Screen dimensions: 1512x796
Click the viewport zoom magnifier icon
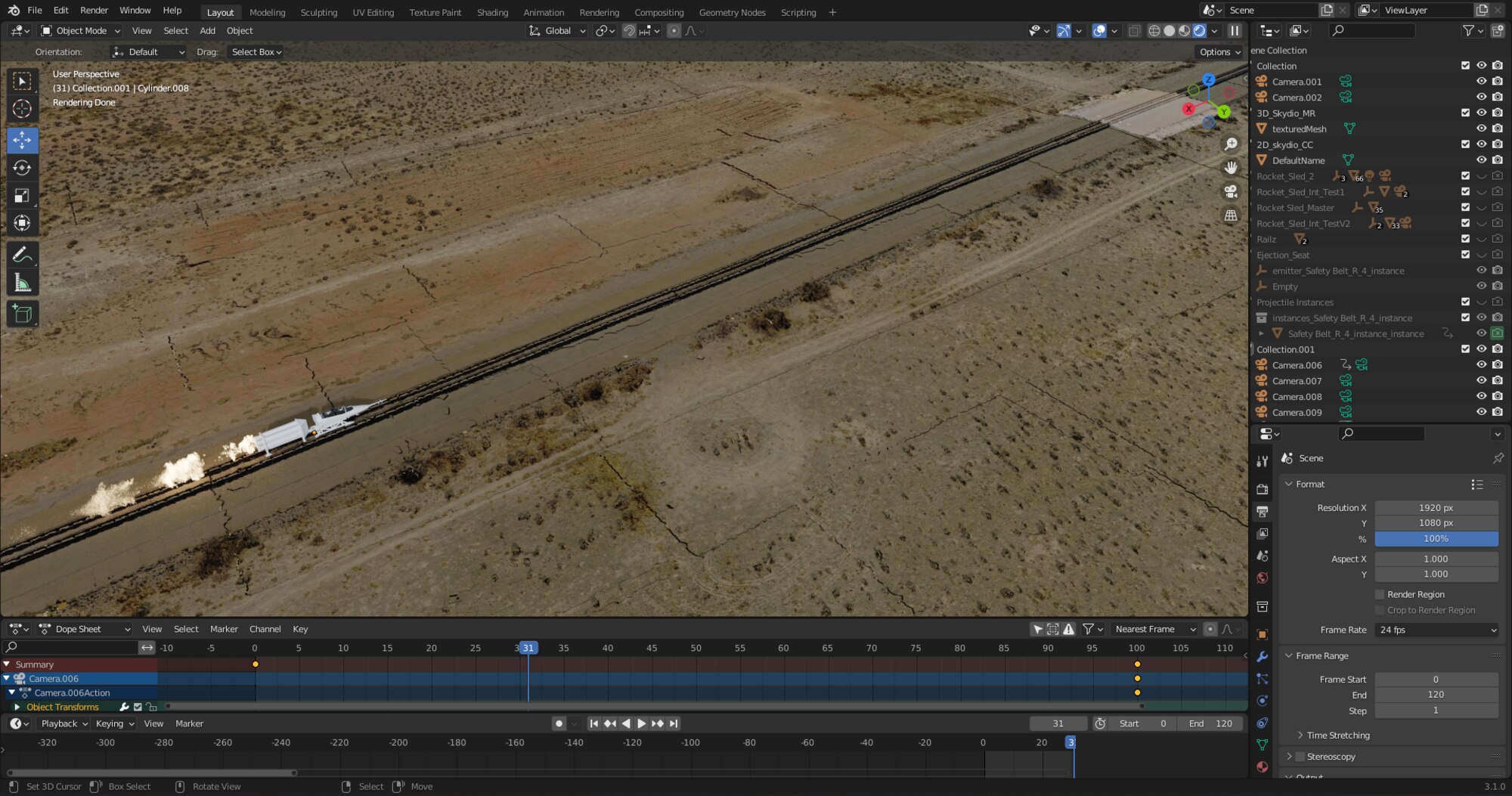click(1231, 144)
